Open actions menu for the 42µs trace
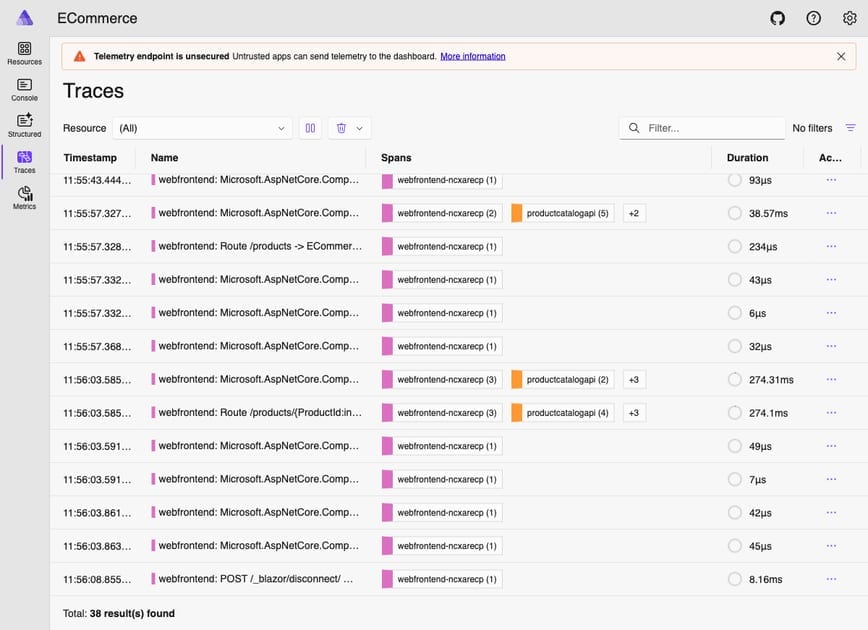Viewport: 868px width, 630px height. pos(831,513)
